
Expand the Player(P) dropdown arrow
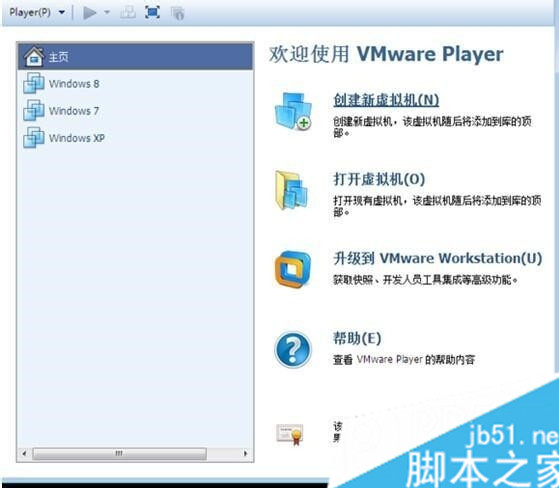point(62,12)
